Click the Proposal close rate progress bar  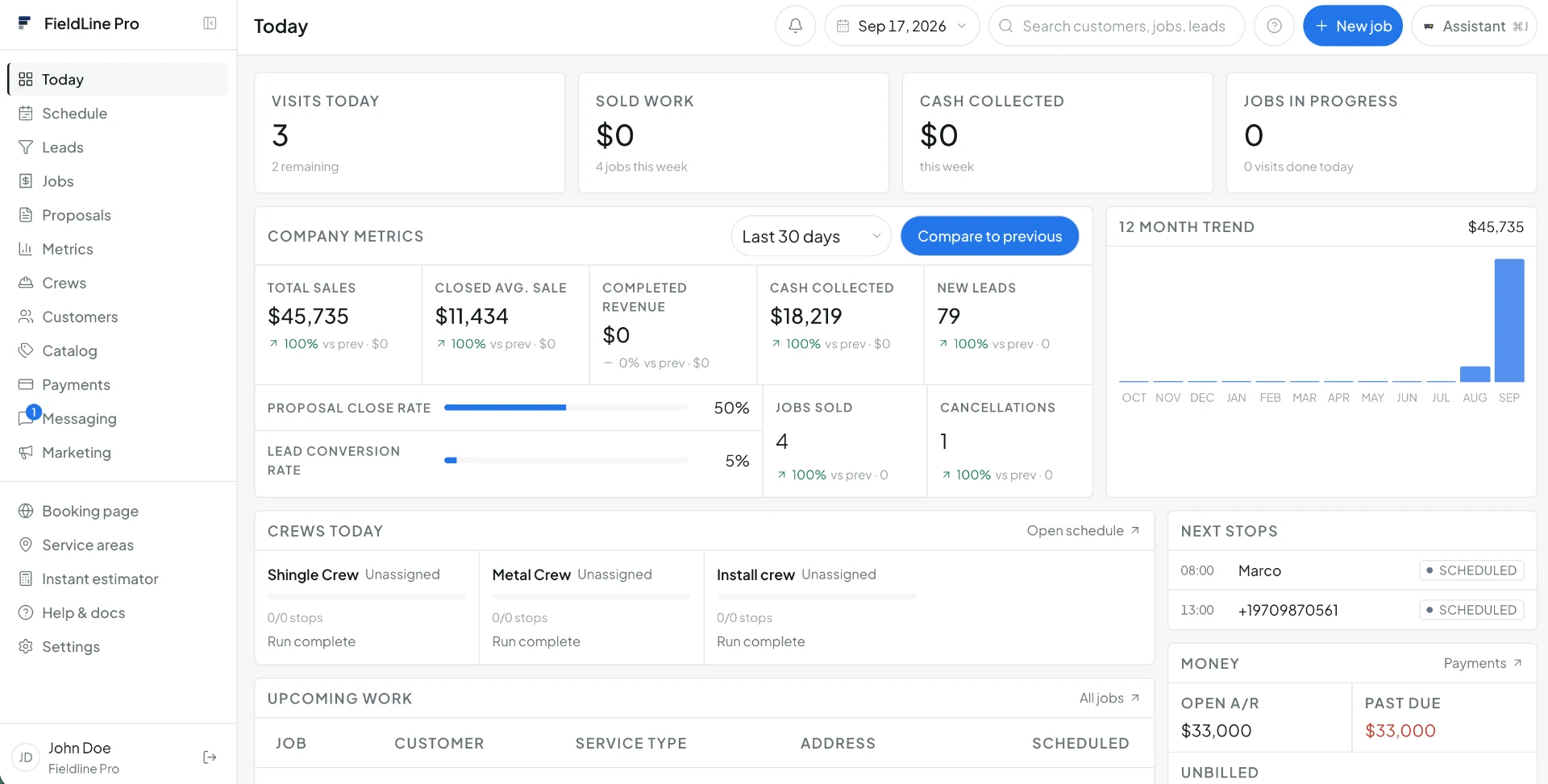click(x=565, y=408)
